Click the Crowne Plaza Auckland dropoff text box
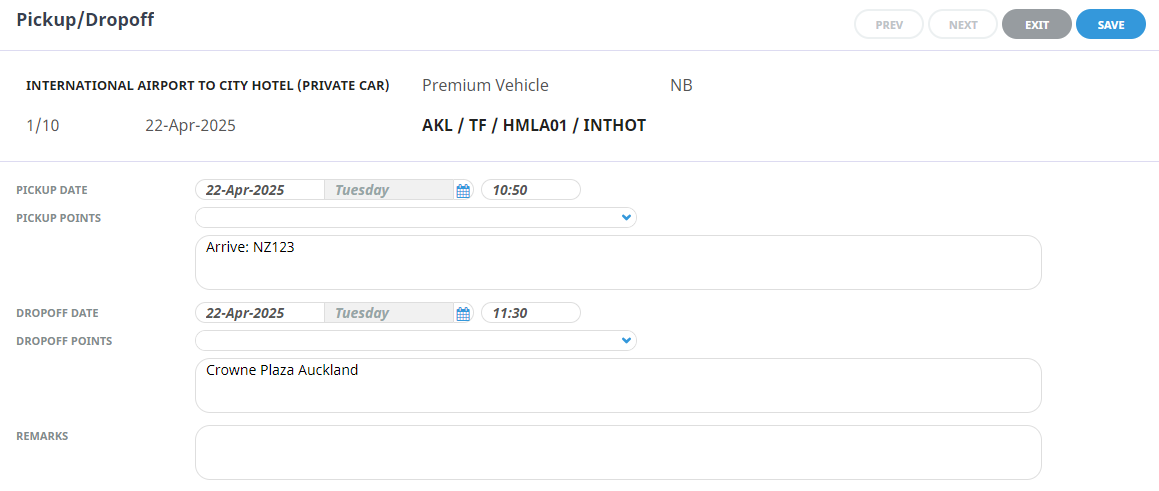The height and width of the screenshot is (491, 1159). 617,385
